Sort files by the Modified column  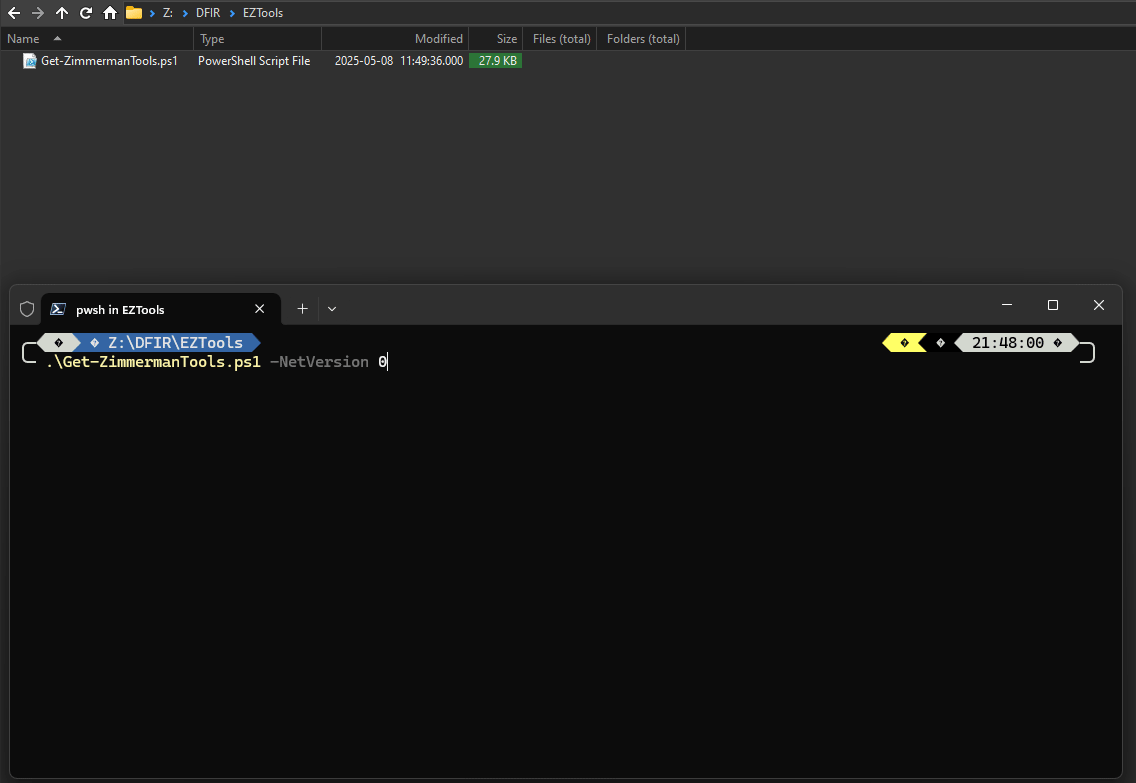point(439,38)
